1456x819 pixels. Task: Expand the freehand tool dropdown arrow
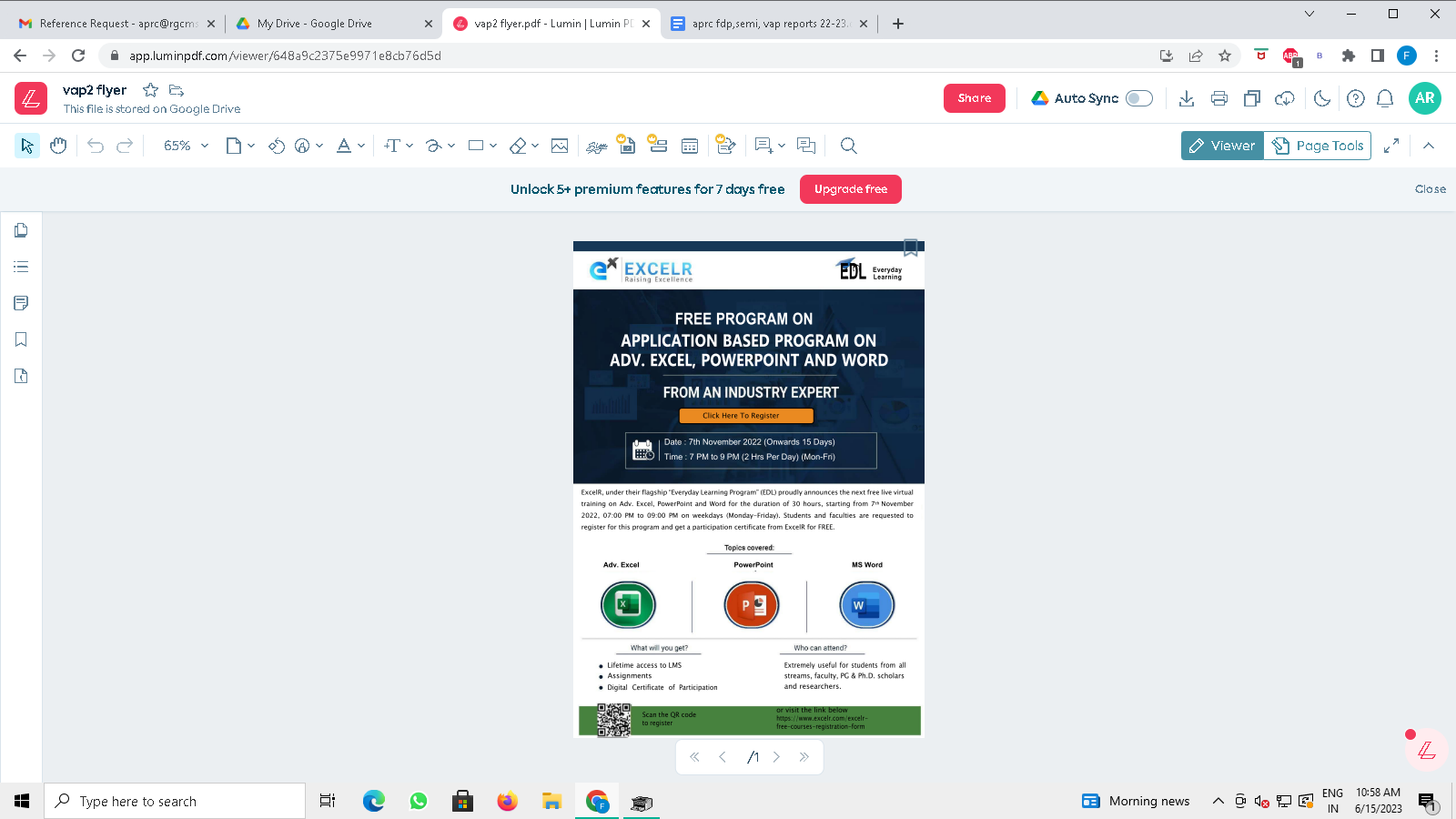[x=451, y=146]
